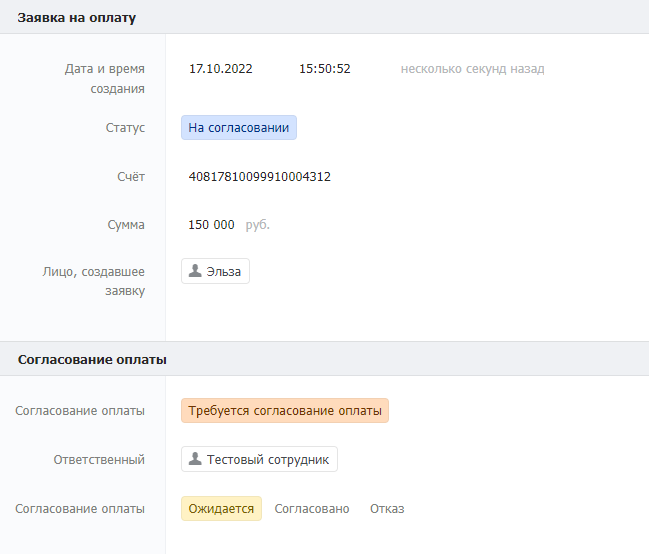Click the Дата и время создания label
Viewport: 649px width, 554px height.
click(105, 78)
